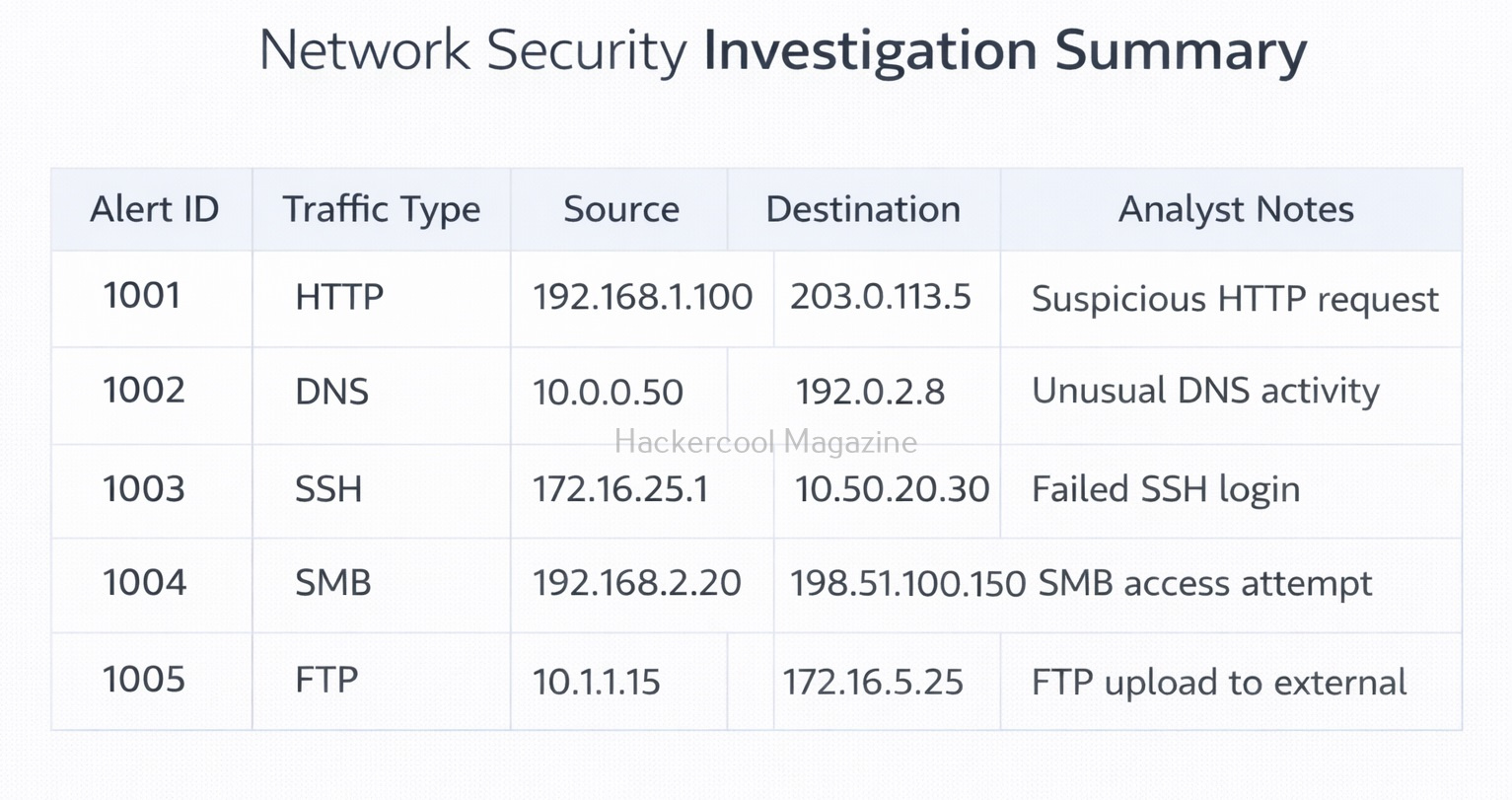Click the Traffic Type column header
The height and width of the screenshot is (800, 1512).
(x=381, y=209)
